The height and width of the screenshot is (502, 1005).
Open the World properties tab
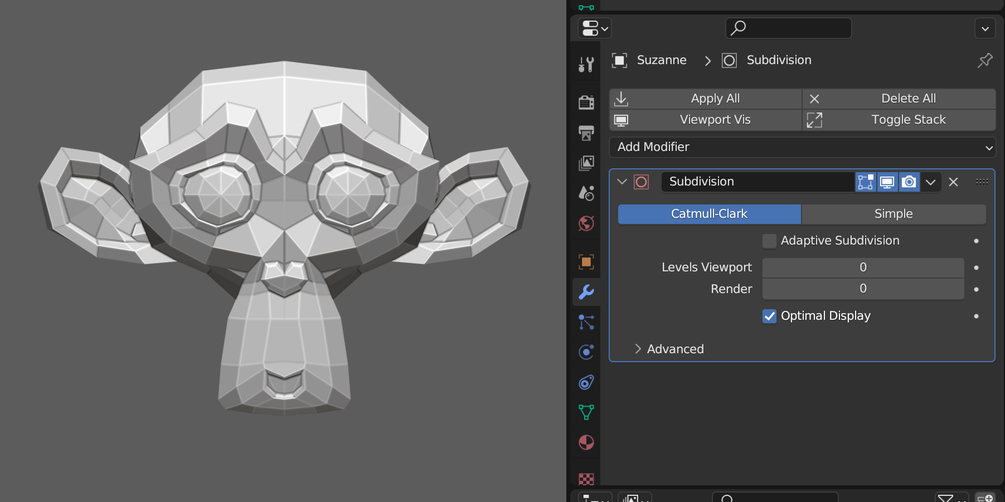click(586, 223)
